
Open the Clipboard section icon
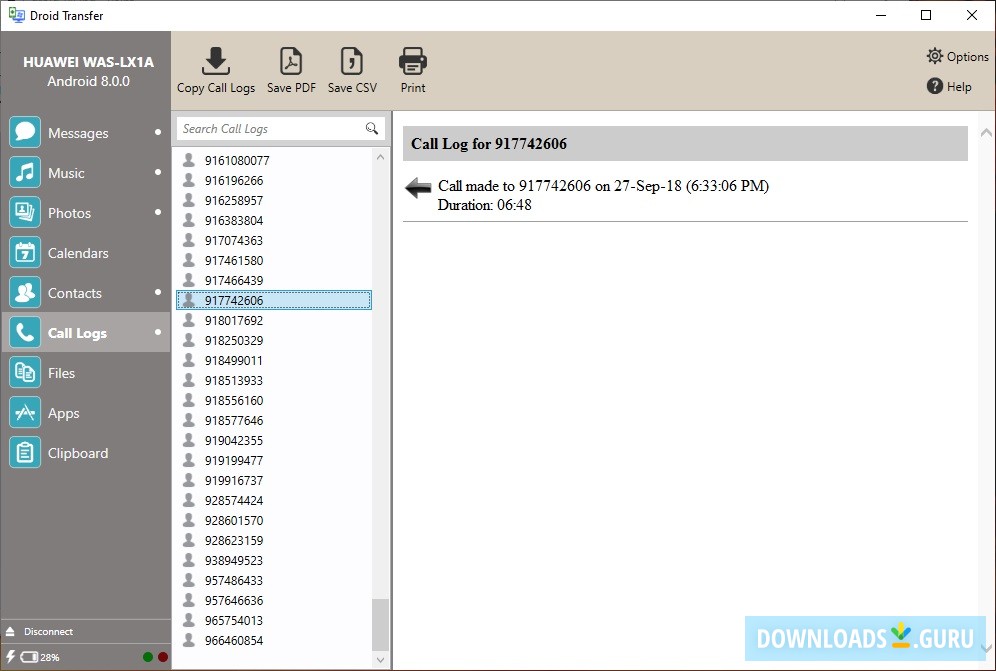[25, 452]
